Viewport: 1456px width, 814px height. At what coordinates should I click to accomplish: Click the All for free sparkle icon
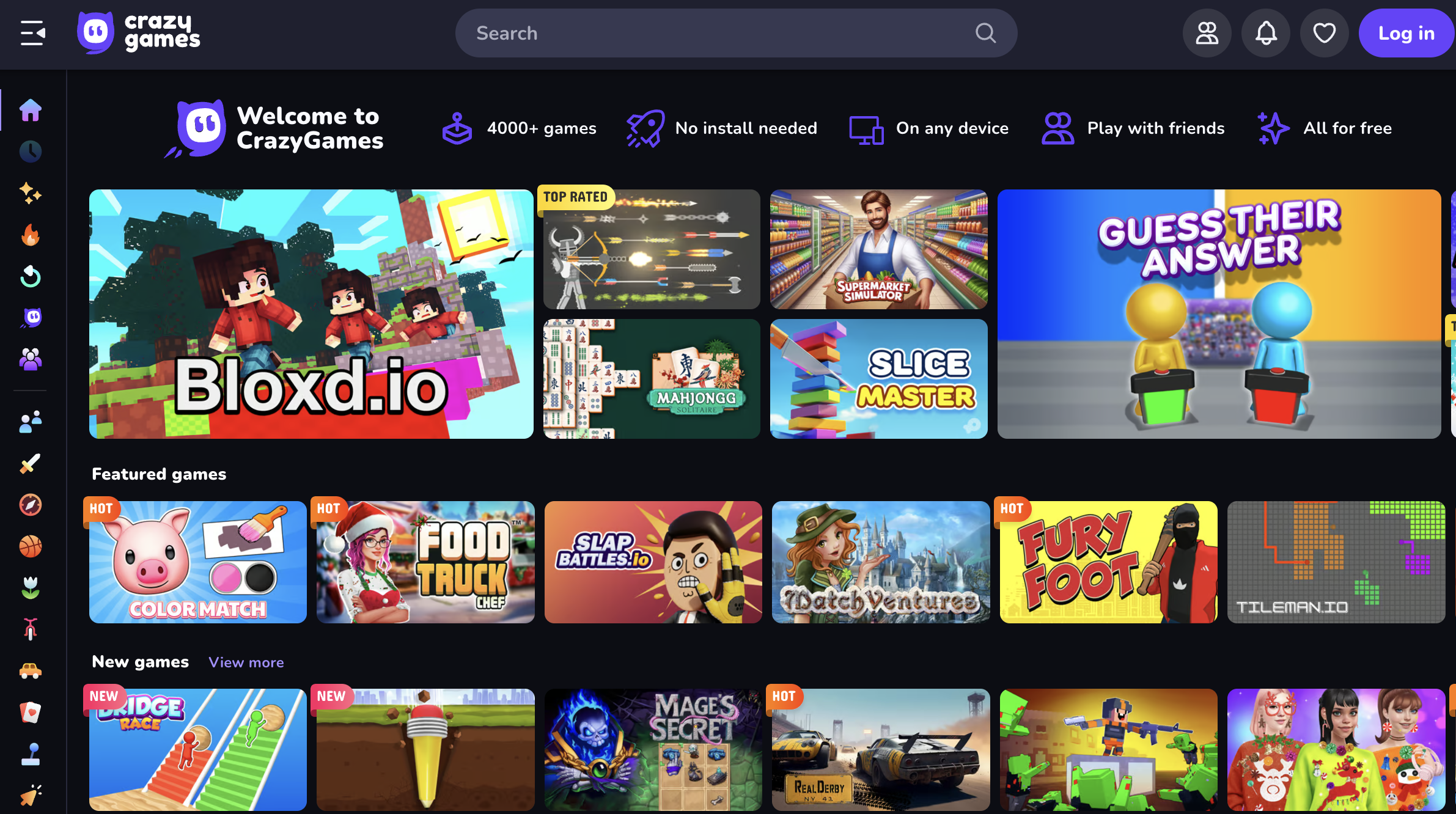click(1273, 128)
